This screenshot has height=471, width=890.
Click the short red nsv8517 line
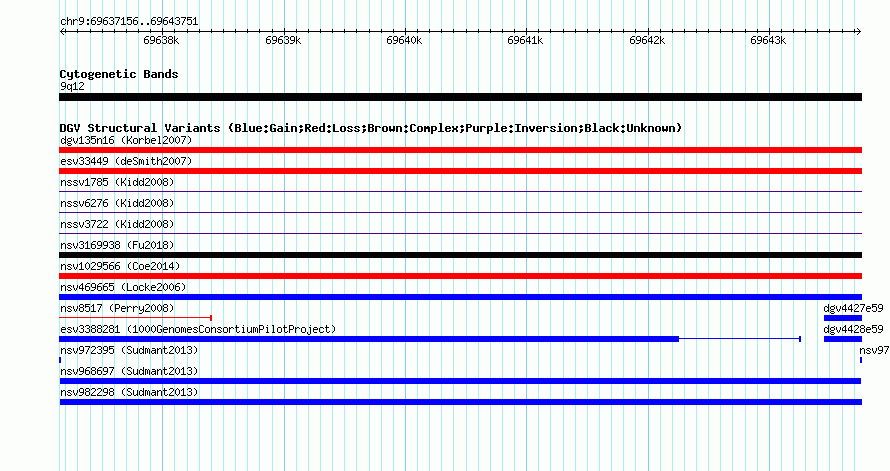(136, 318)
